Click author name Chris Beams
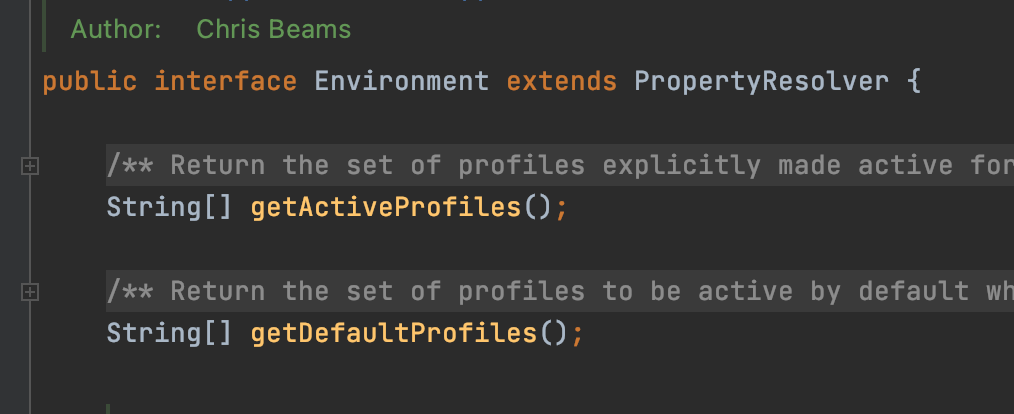Image resolution: width=1014 pixels, height=414 pixels. pyautogui.click(x=274, y=29)
